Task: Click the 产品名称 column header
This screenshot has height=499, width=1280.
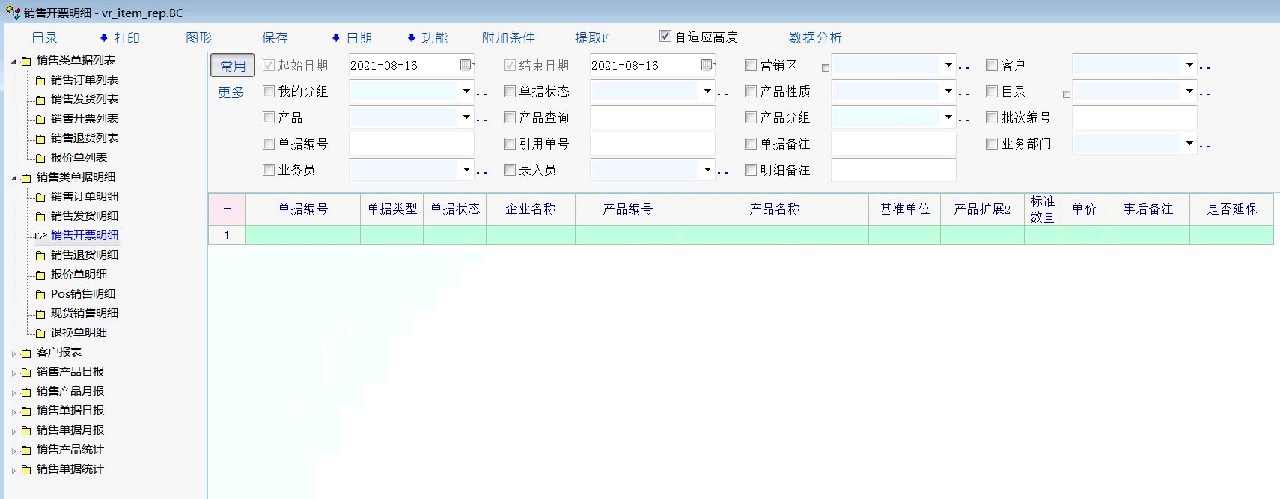Action: coord(774,210)
